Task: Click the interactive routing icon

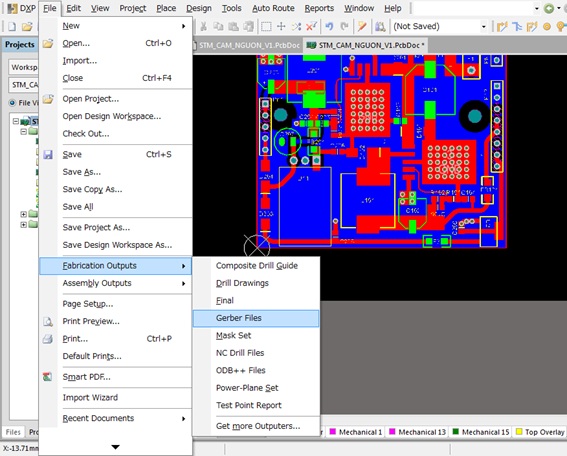Action: (x=502, y=26)
